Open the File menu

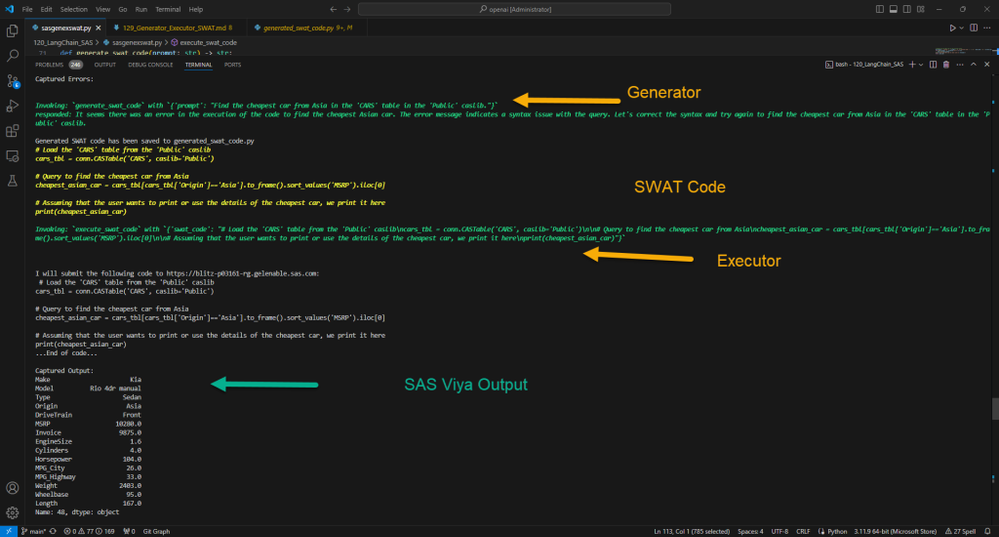tap(27, 9)
